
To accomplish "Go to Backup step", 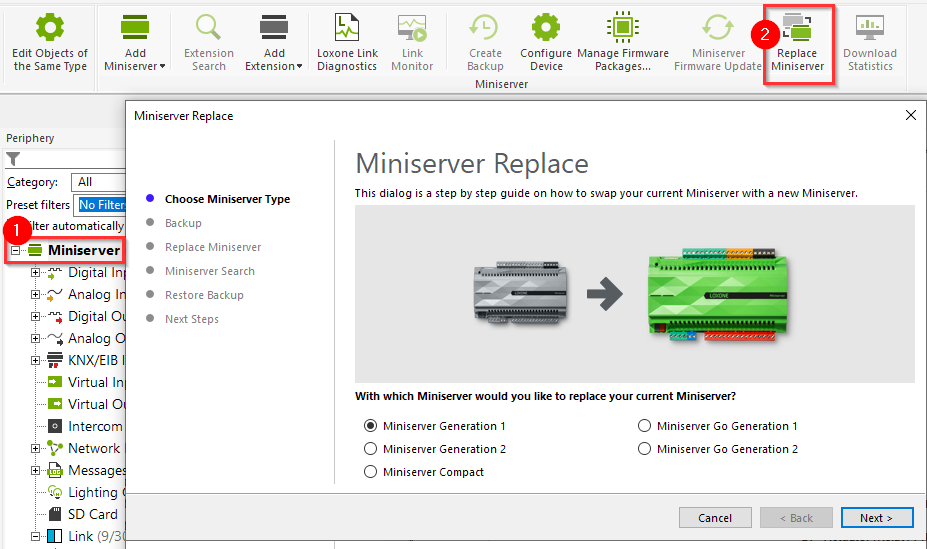I will click(183, 223).
